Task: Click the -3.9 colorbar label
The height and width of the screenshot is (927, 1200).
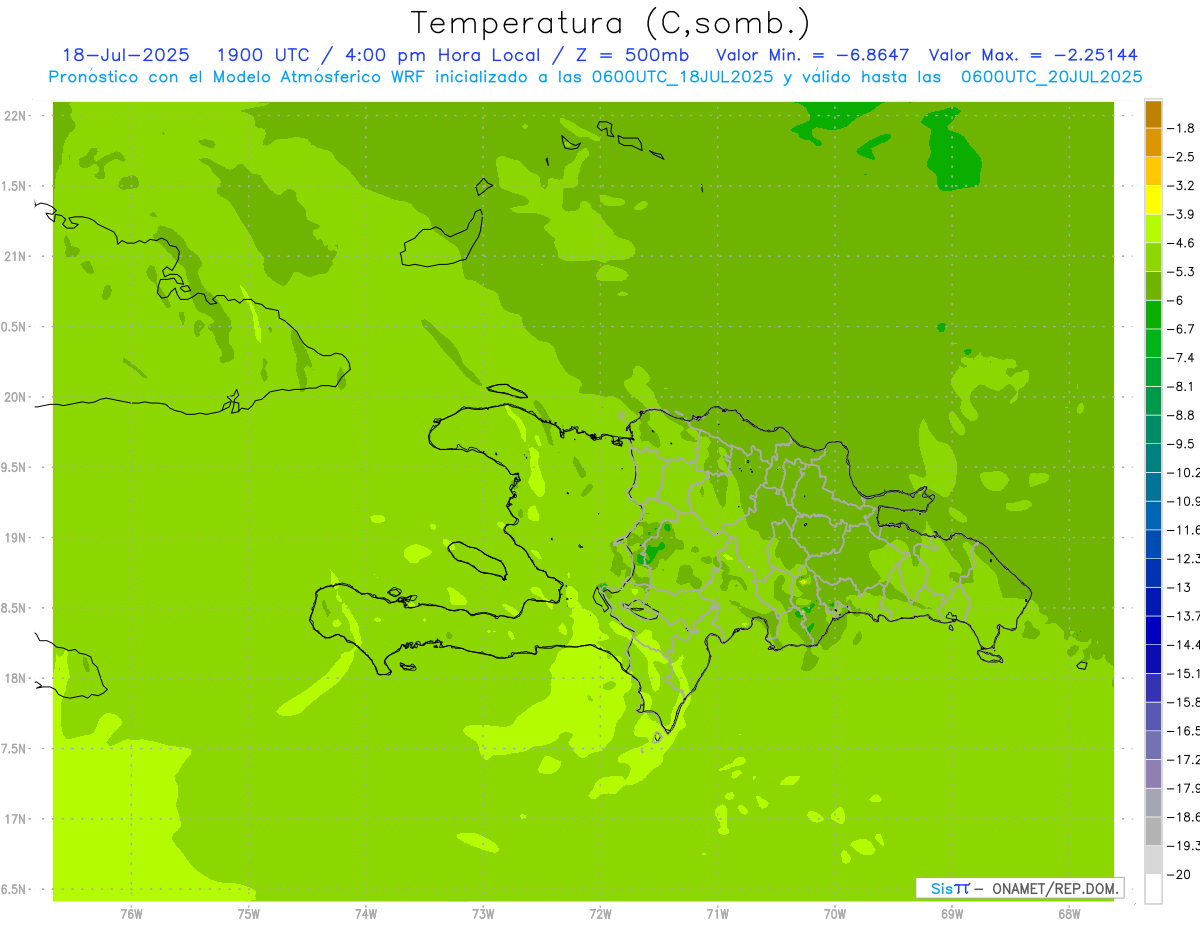Action: [1182, 214]
